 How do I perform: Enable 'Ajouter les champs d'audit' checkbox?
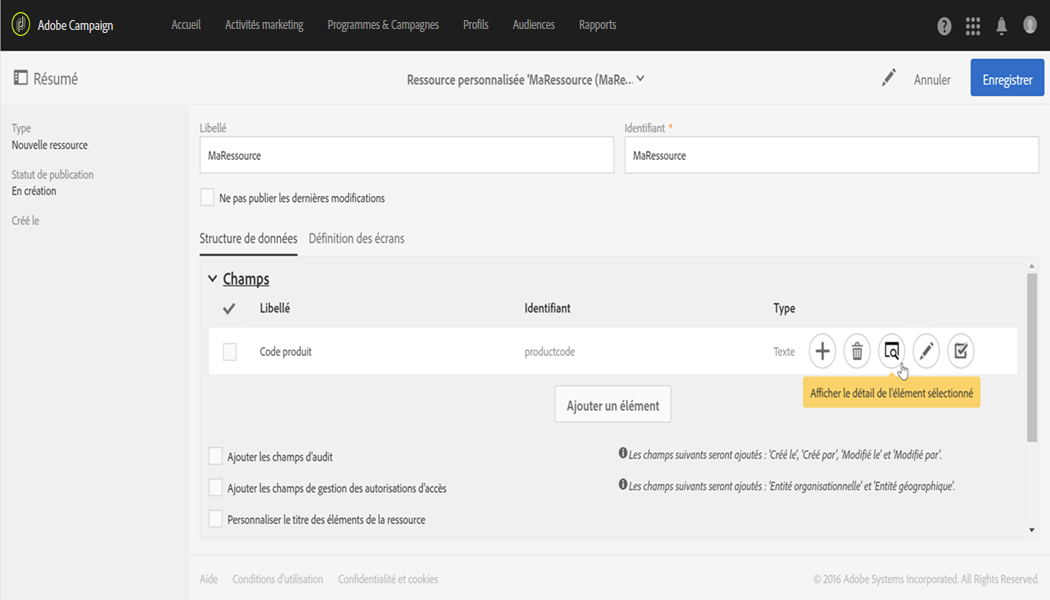(x=215, y=456)
